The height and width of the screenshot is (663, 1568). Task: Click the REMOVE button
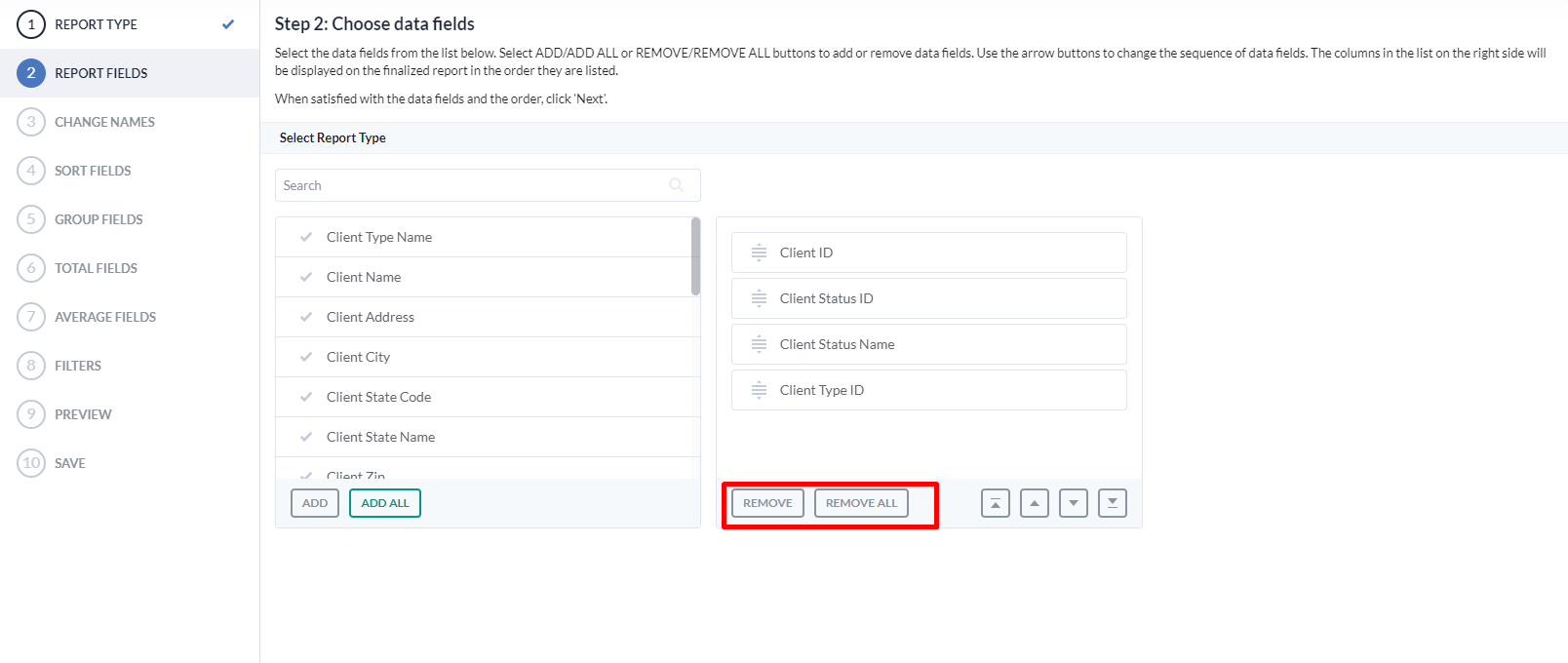click(x=767, y=503)
